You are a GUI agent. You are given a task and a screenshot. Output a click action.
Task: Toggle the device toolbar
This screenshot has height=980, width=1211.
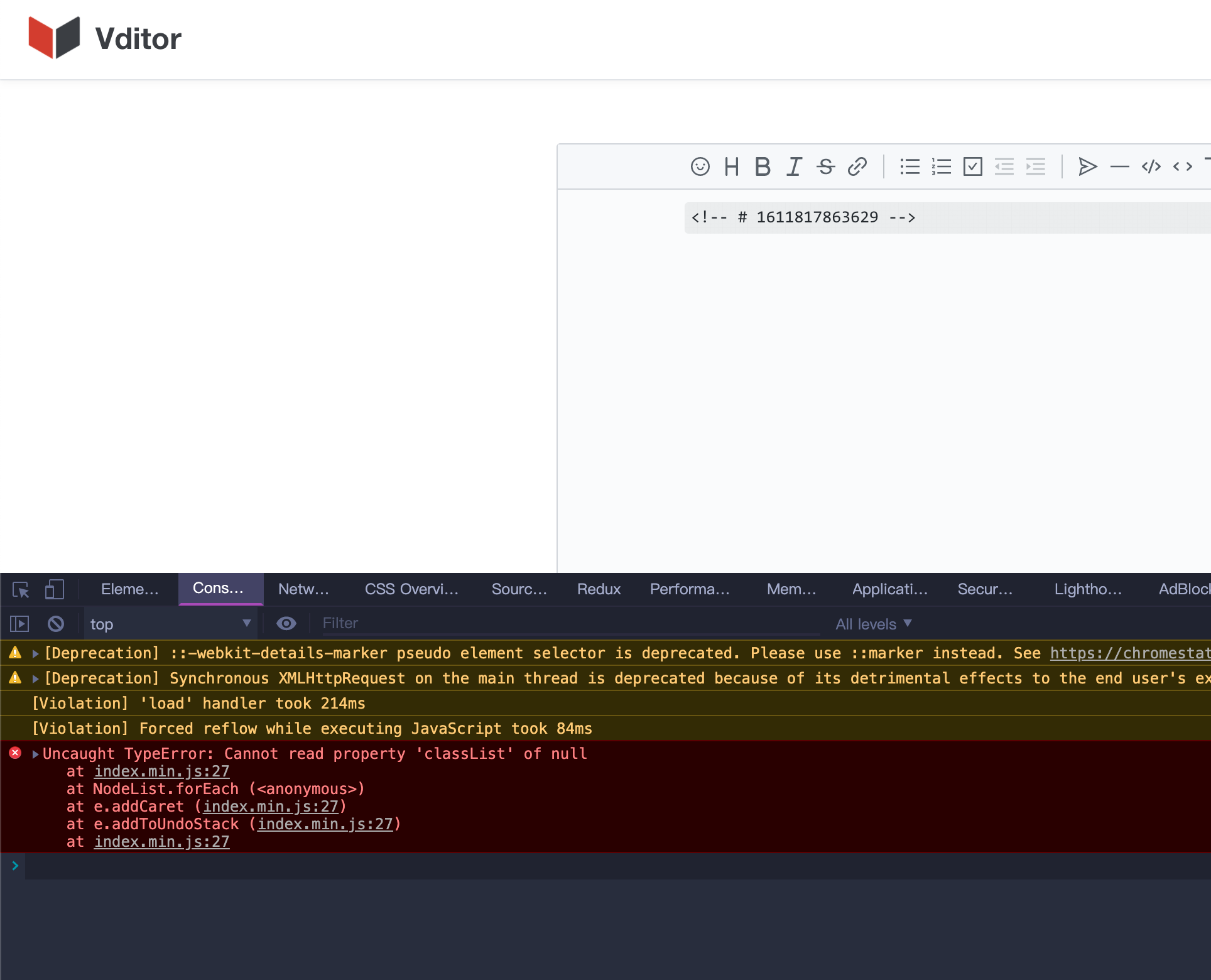(x=55, y=589)
